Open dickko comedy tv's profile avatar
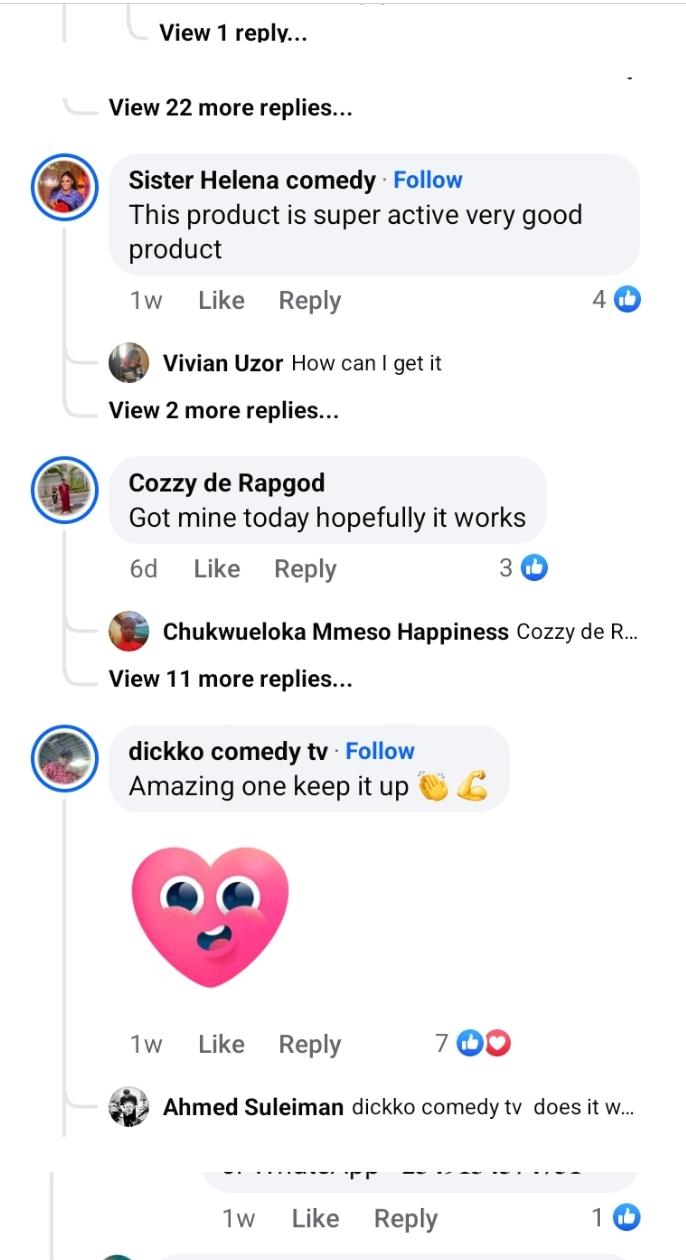Image resolution: width=686 pixels, height=1260 pixels. pyautogui.click(x=65, y=758)
